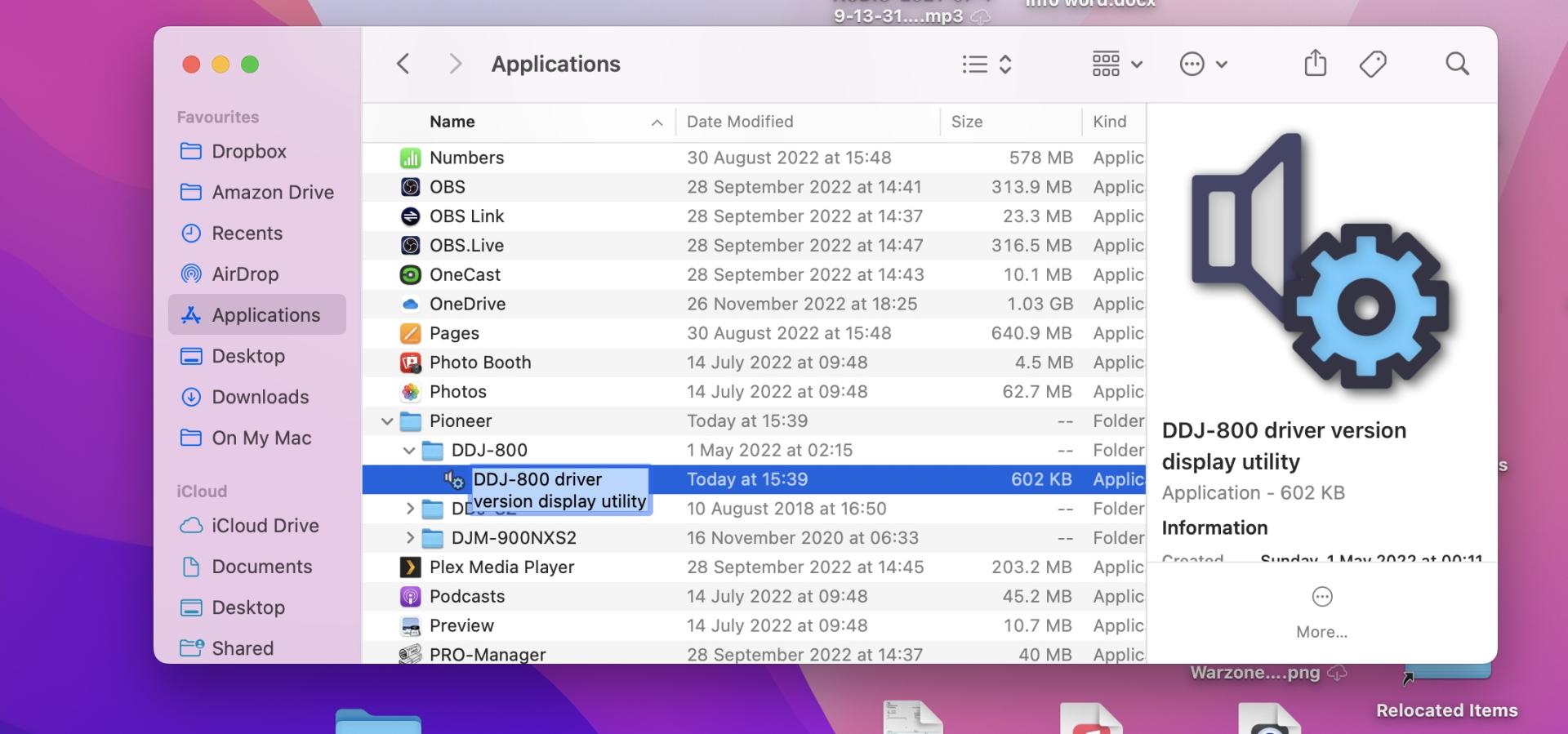Go back using the back chevron
Screen dimensions: 1568x734
pyautogui.click(x=403, y=64)
